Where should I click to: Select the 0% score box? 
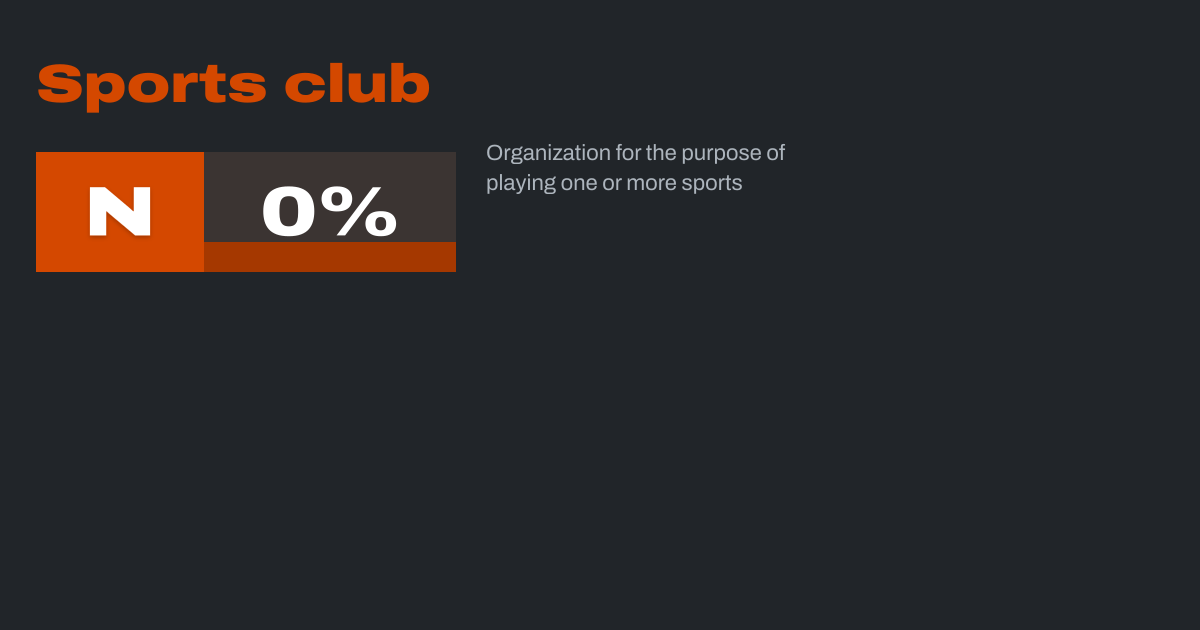330,198
